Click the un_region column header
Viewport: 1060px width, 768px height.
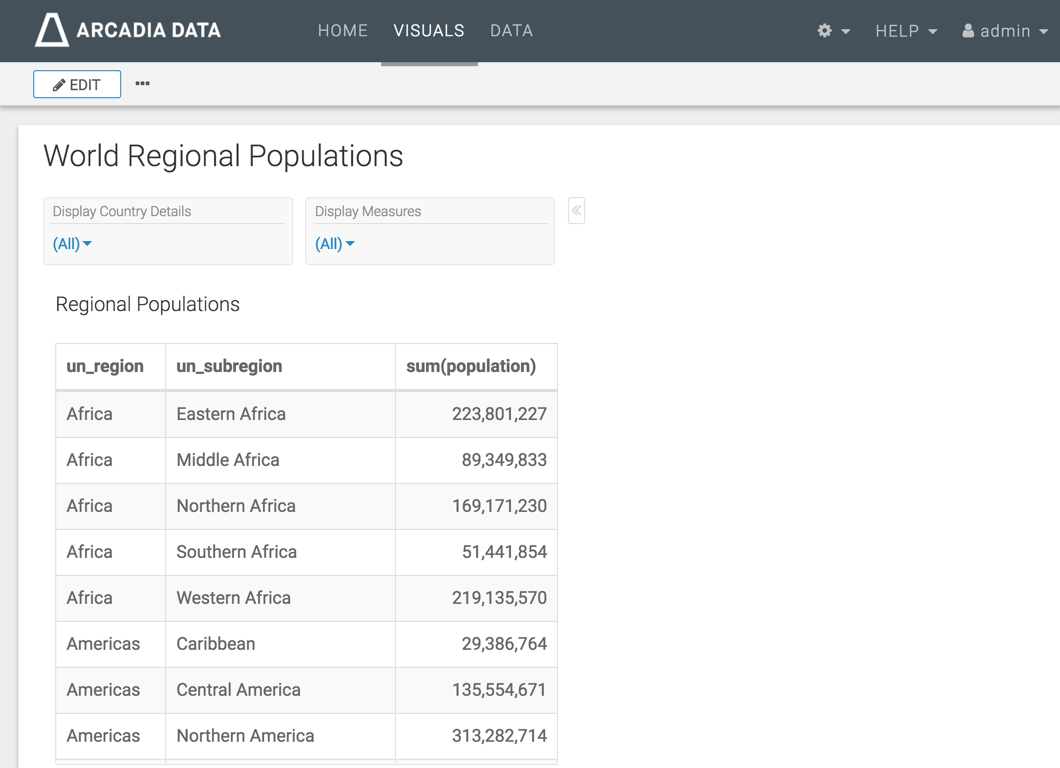point(105,366)
